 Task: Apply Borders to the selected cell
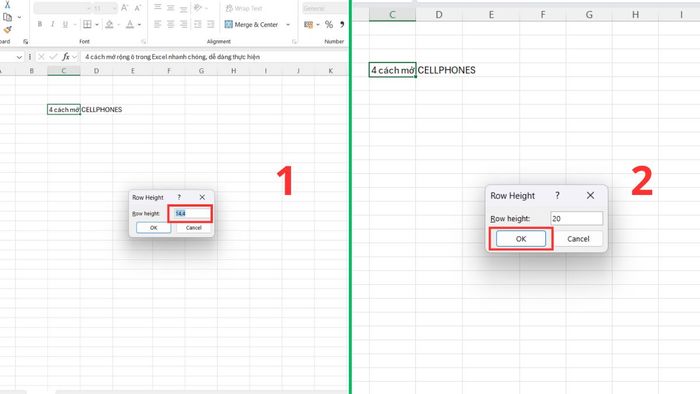click(x=88, y=24)
